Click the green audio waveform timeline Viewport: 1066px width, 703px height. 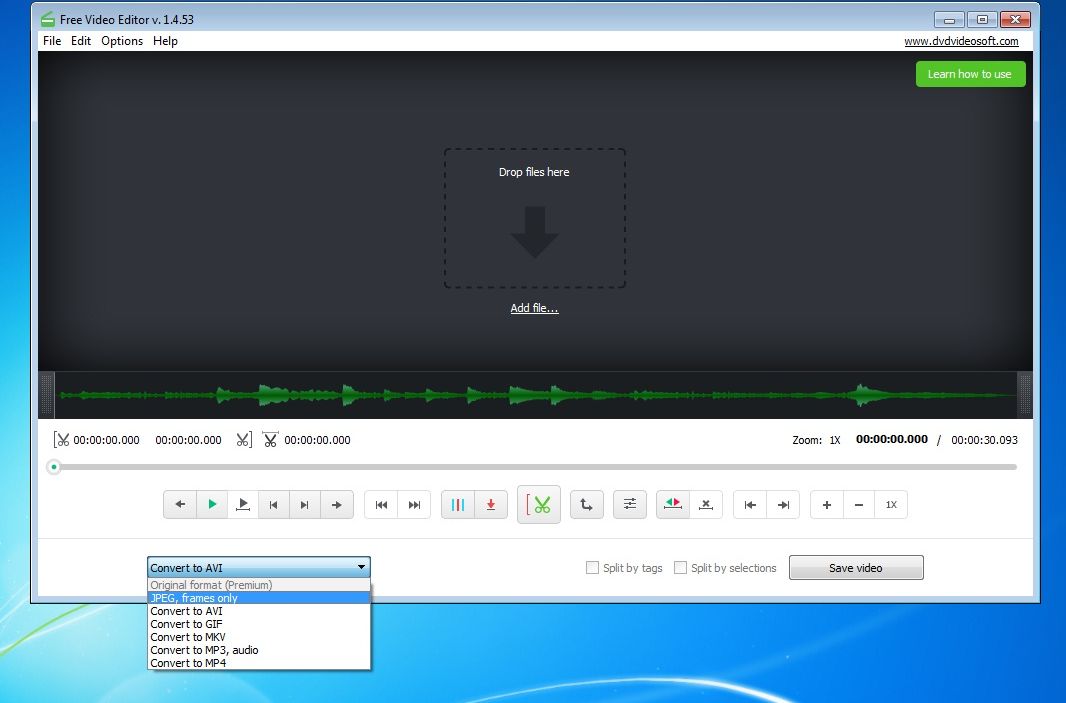536,394
